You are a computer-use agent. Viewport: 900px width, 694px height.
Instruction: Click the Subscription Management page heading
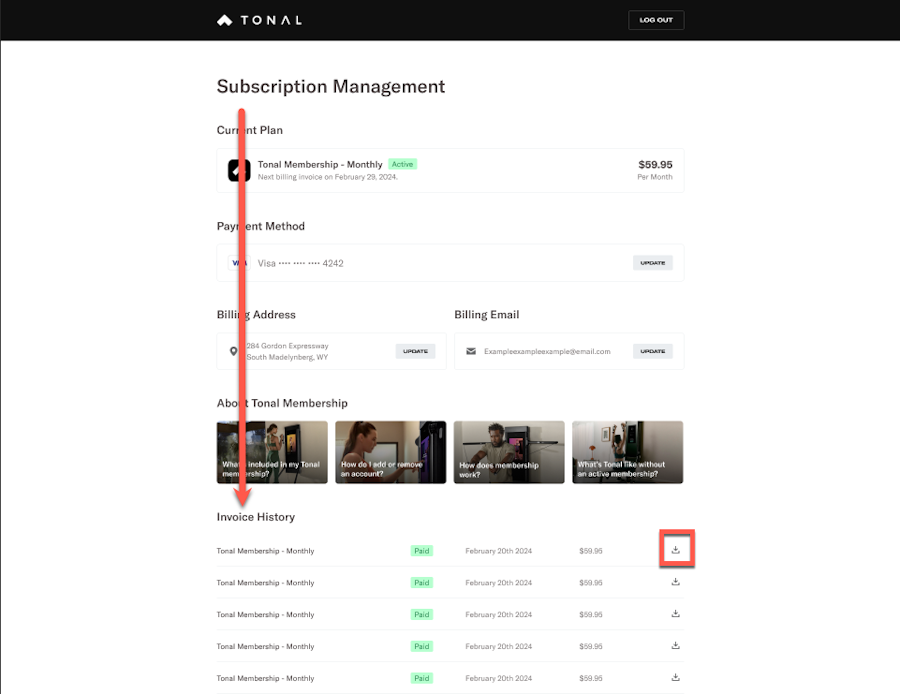point(331,87)
